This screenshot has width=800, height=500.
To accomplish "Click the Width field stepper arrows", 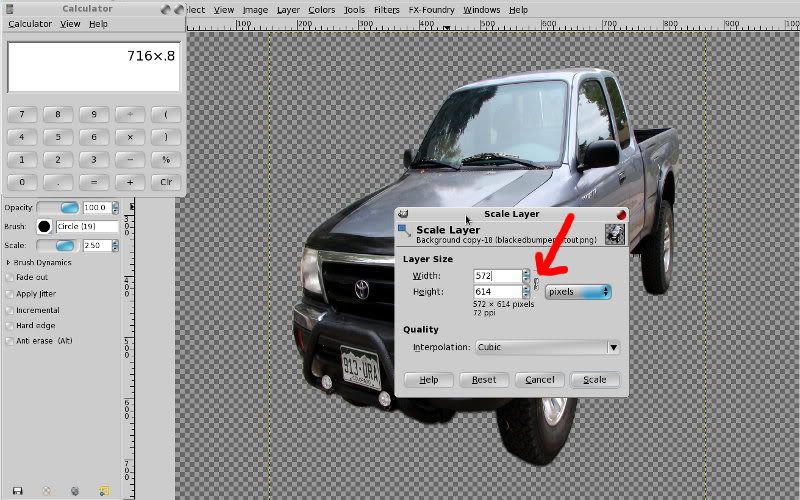I will pos(526,276).
